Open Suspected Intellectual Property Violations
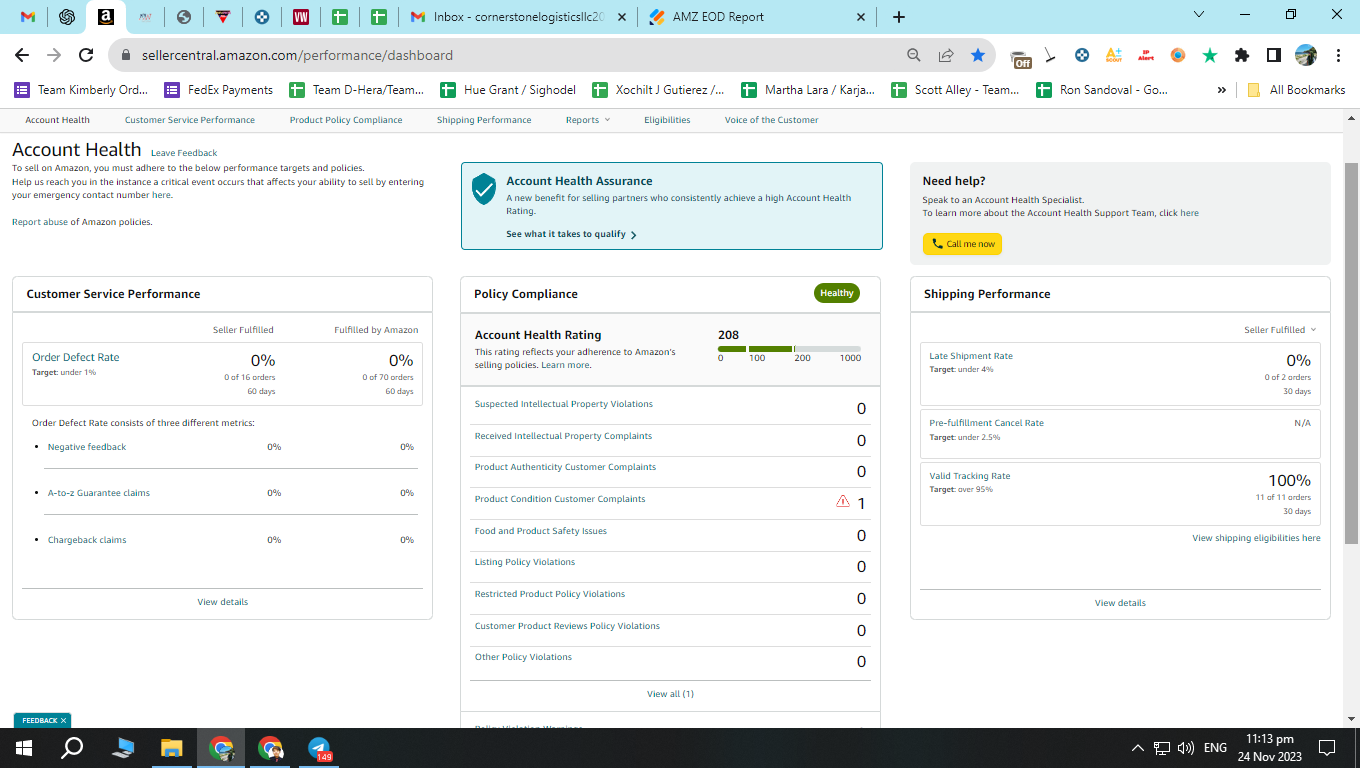 click(x=564, y=404)
